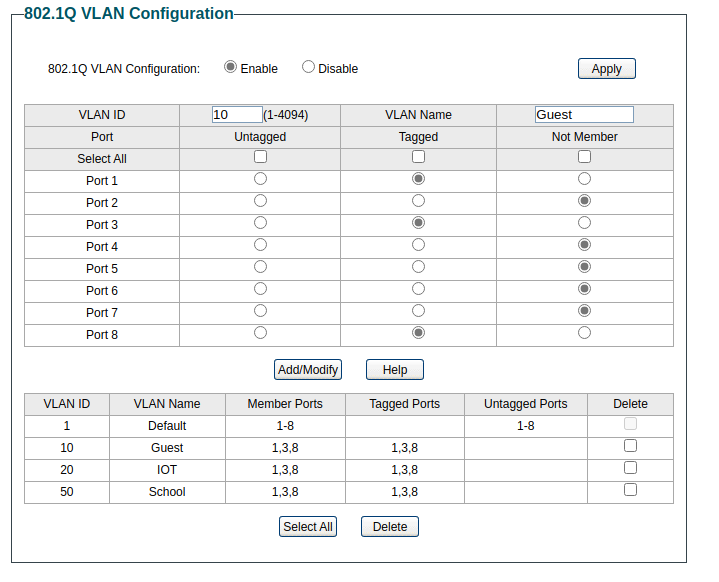Open the Help button
719x582 pixels.
[395, 370]
